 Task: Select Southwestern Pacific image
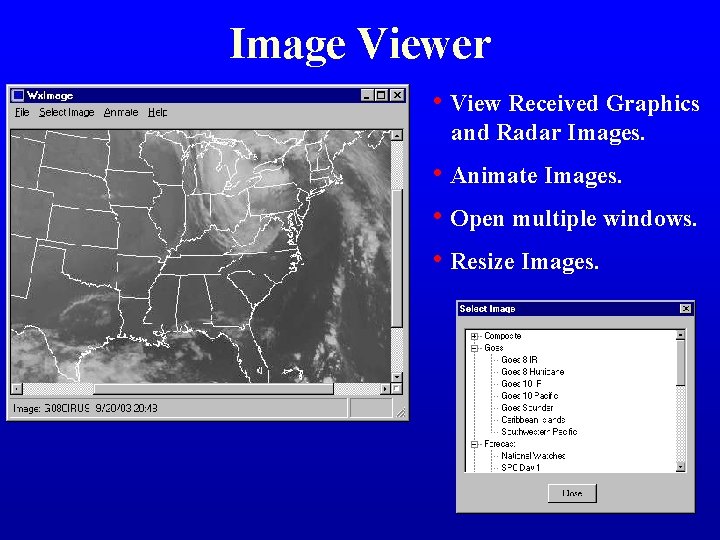[539, 432]
